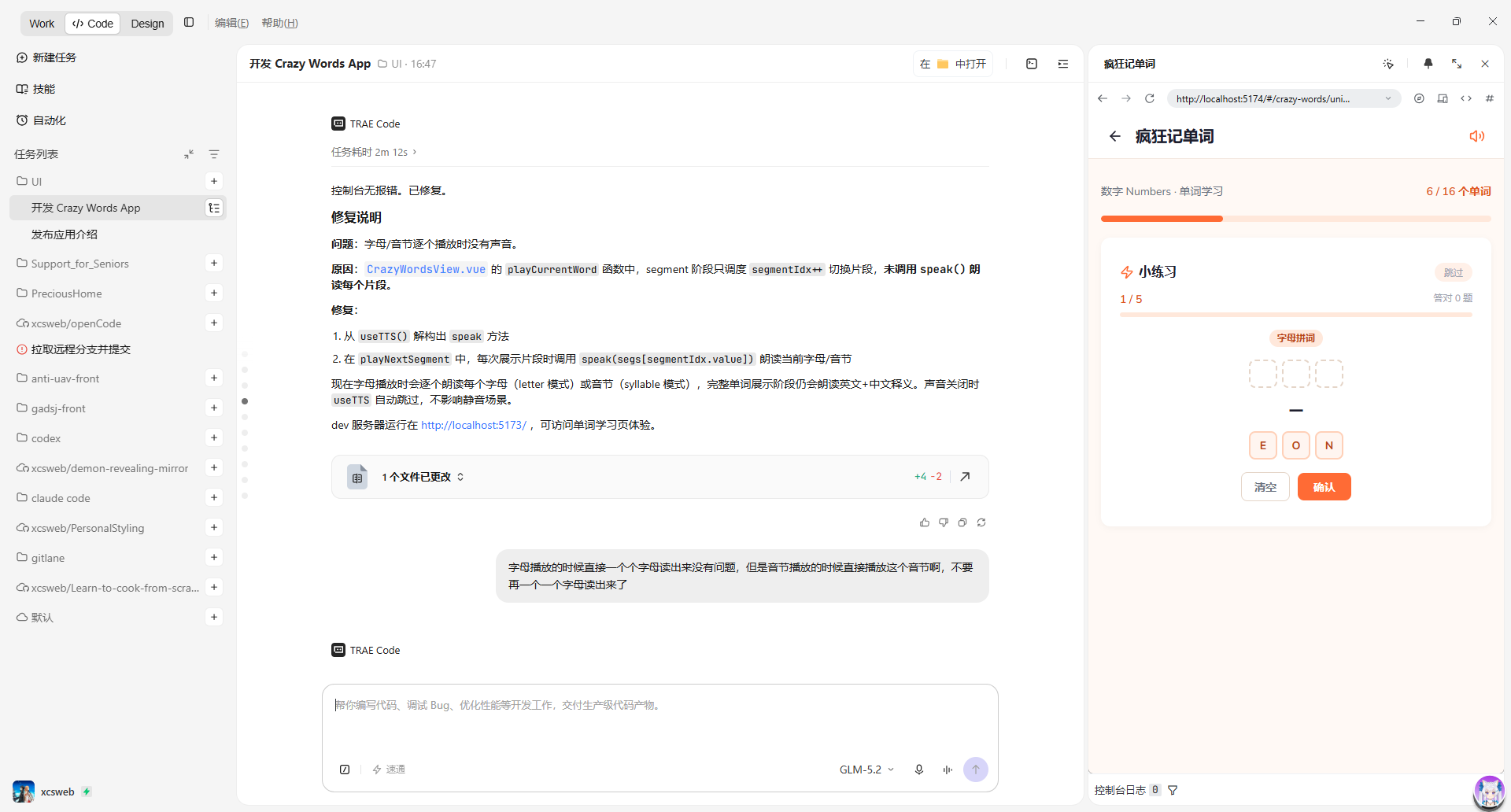The height and width of the screenshot is (812, 1511).
Task: Click the slash command icon in input
Action: point(345,770)
